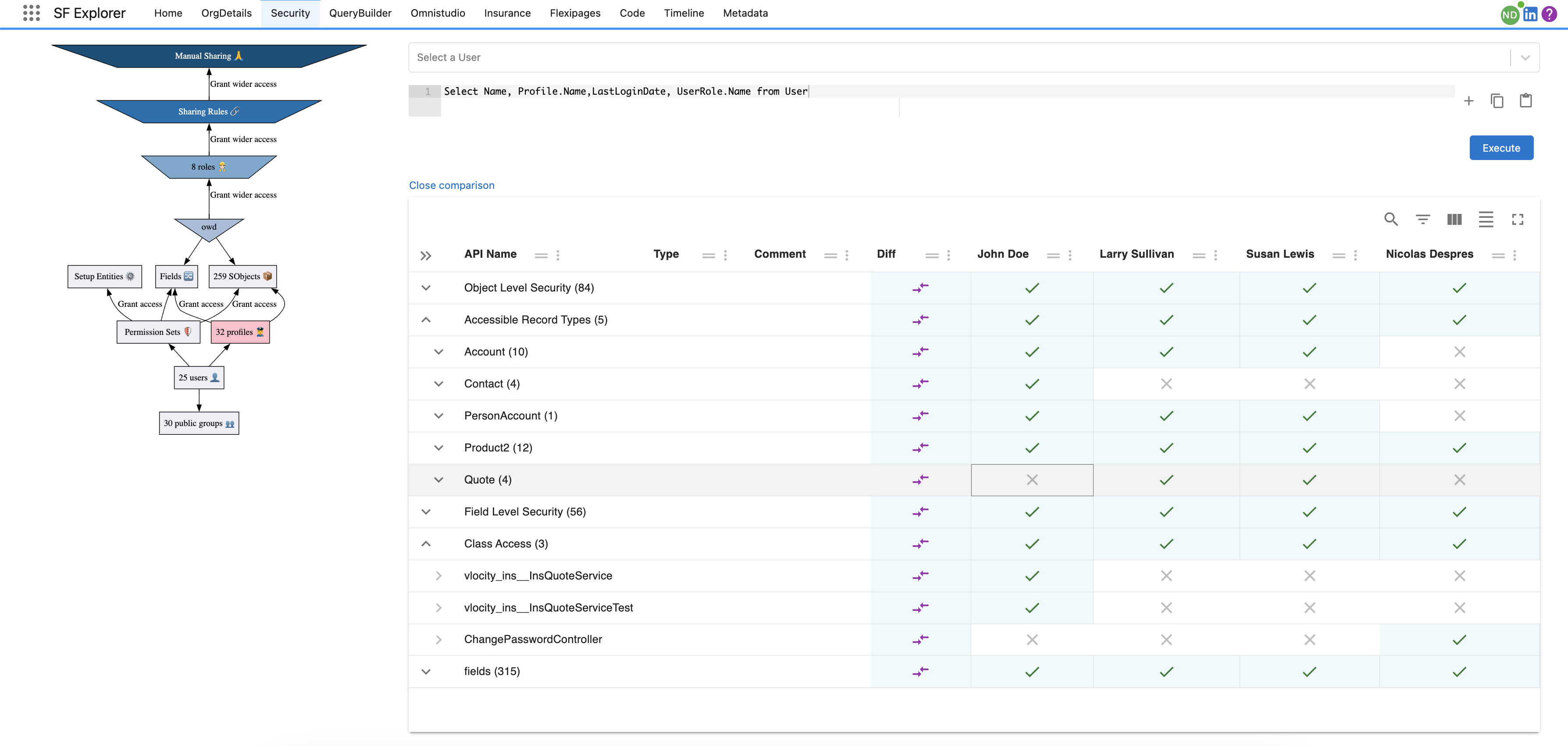Image resolution: width=1568 pixels, height=746 pixels.
Task: Copy the query with the copy icon
Action: tap(1497, 101)
